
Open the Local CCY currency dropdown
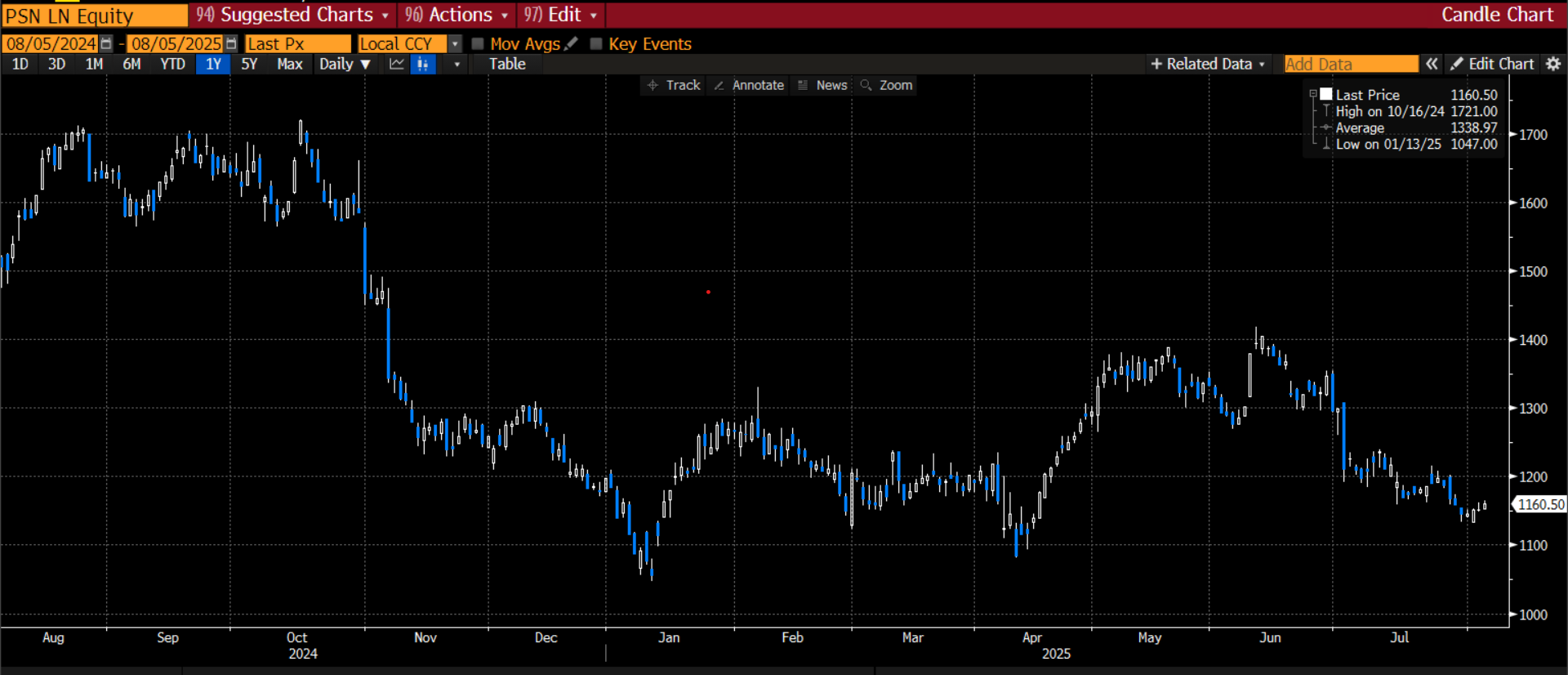coord(456,44)
